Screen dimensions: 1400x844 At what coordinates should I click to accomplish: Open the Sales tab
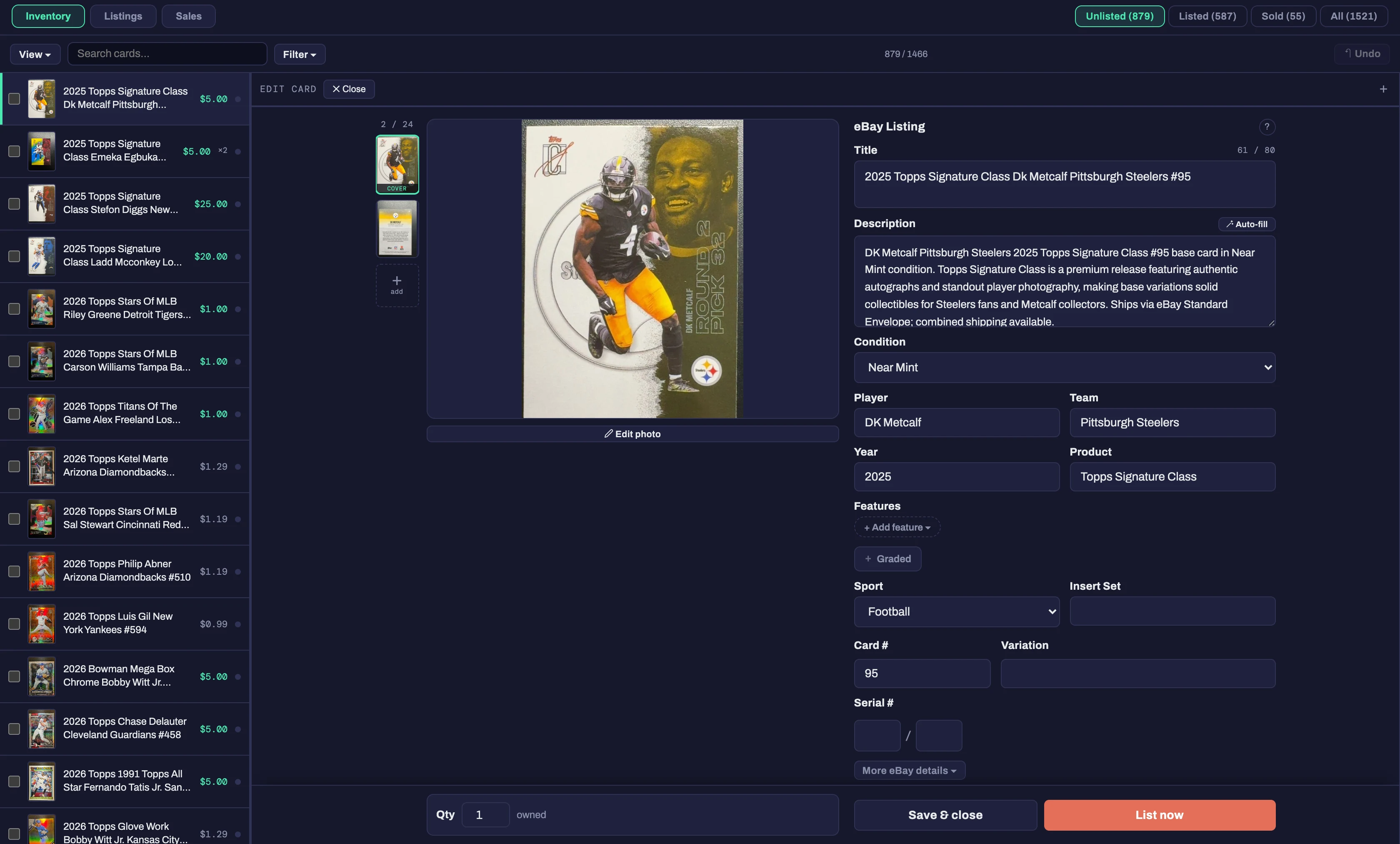pos(189,16)
